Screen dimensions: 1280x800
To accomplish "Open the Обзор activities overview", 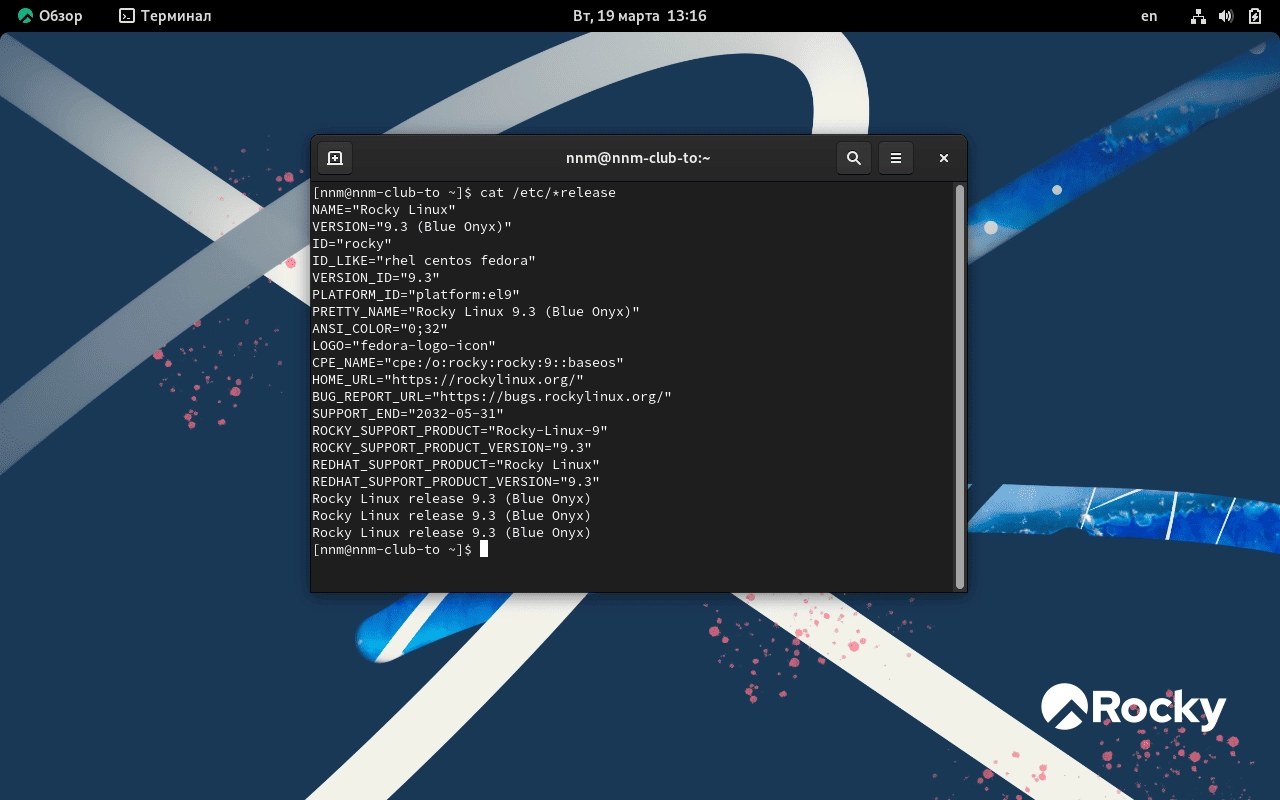I will (x=50, y=16).
